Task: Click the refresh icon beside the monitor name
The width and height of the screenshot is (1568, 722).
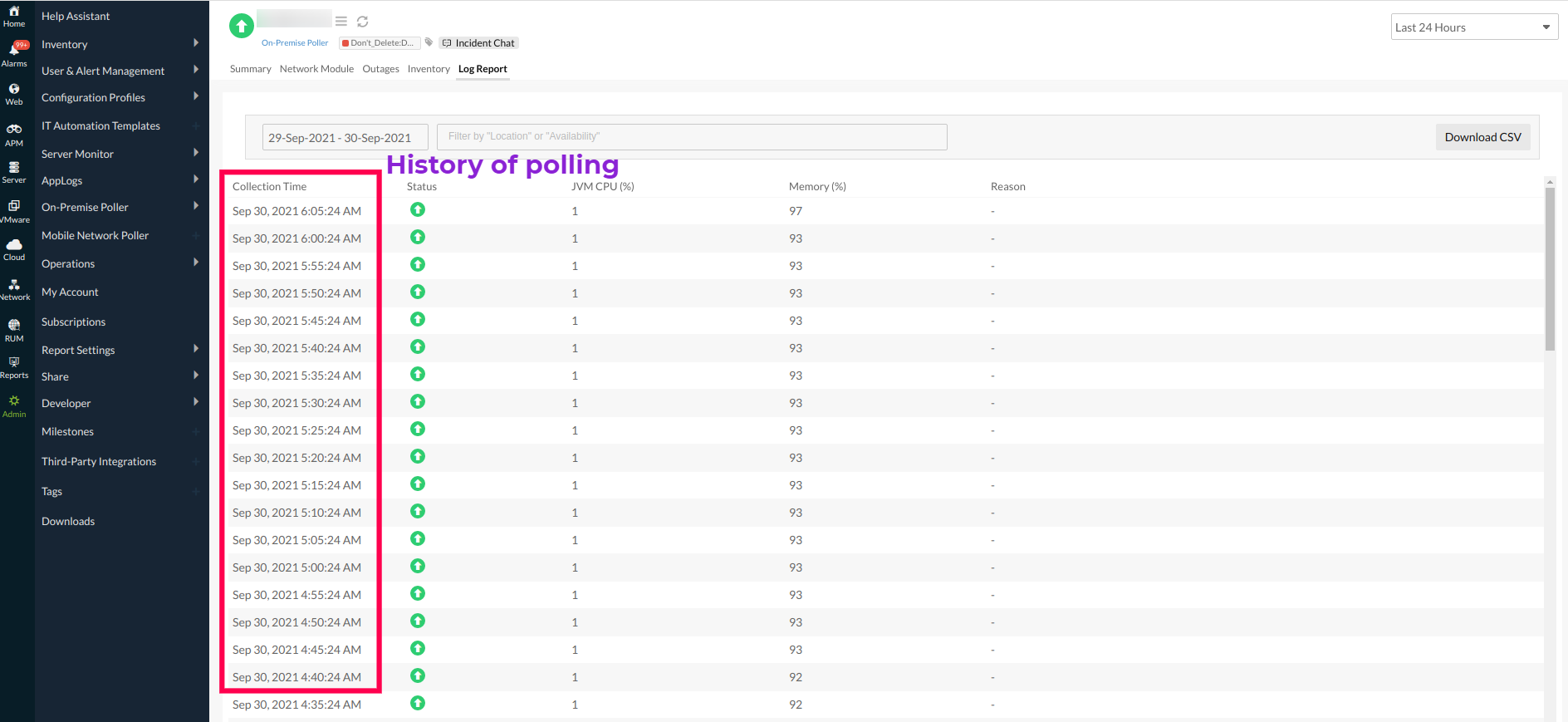Action: tap(363, 22)
